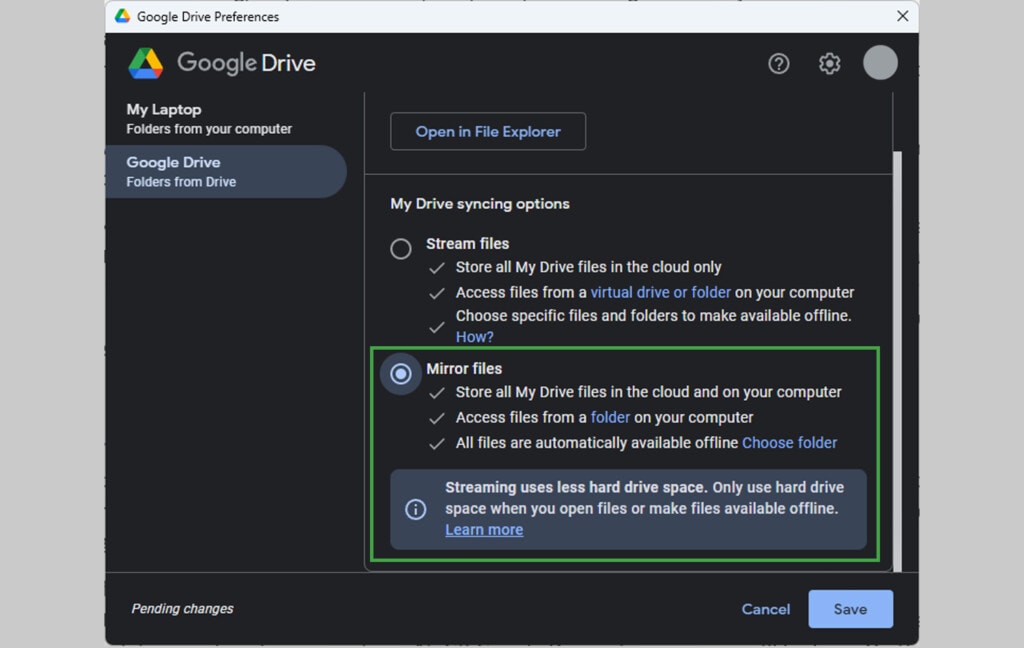Cancel the pending changes
Image resolution: width=1024 pixels, height=648 pixels.
tap(765, 609)
